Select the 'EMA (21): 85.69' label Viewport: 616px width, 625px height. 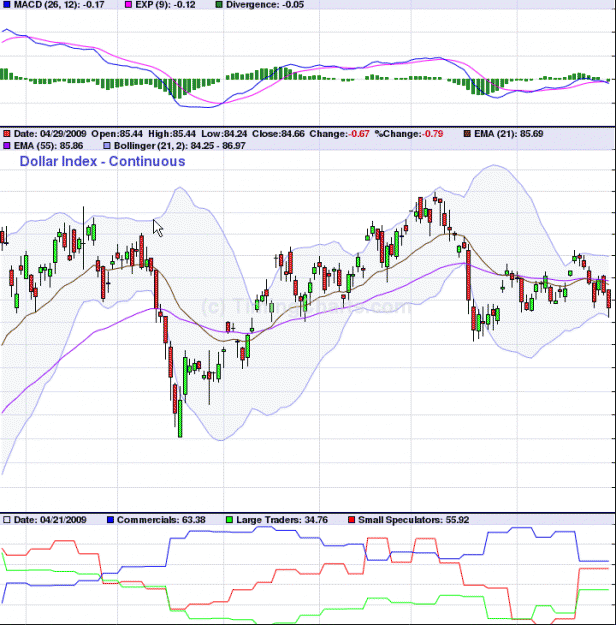[x=508, y=134]
